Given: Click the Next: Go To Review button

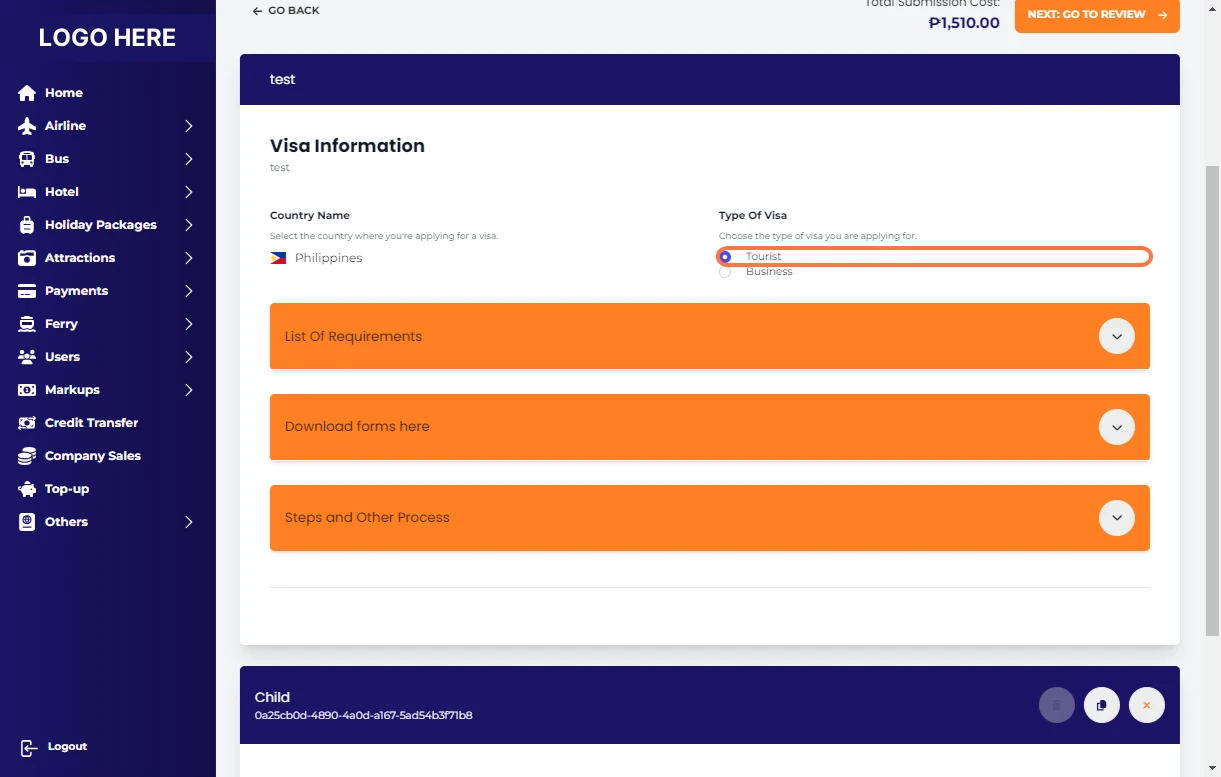Looking at the screenshot, I should coord(1096,15).
